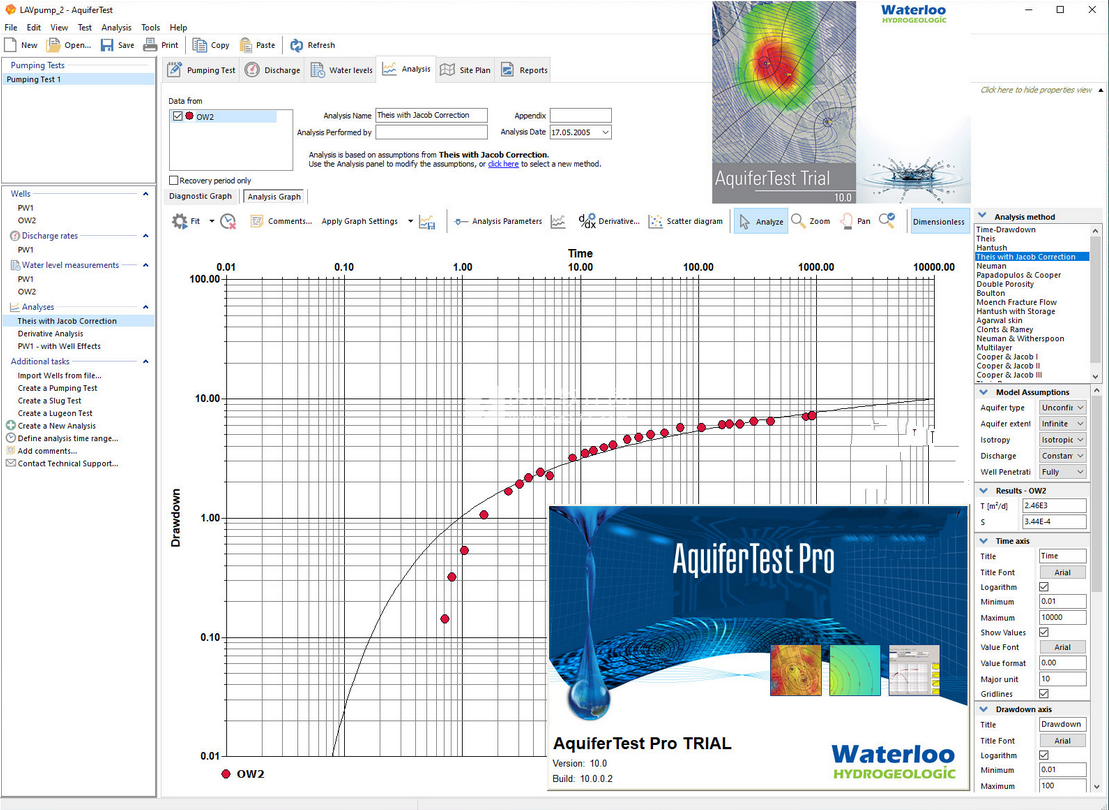The image size is (1109, 810).
Task: Switch to the Discharge tab
Action: tap(273, 70)
